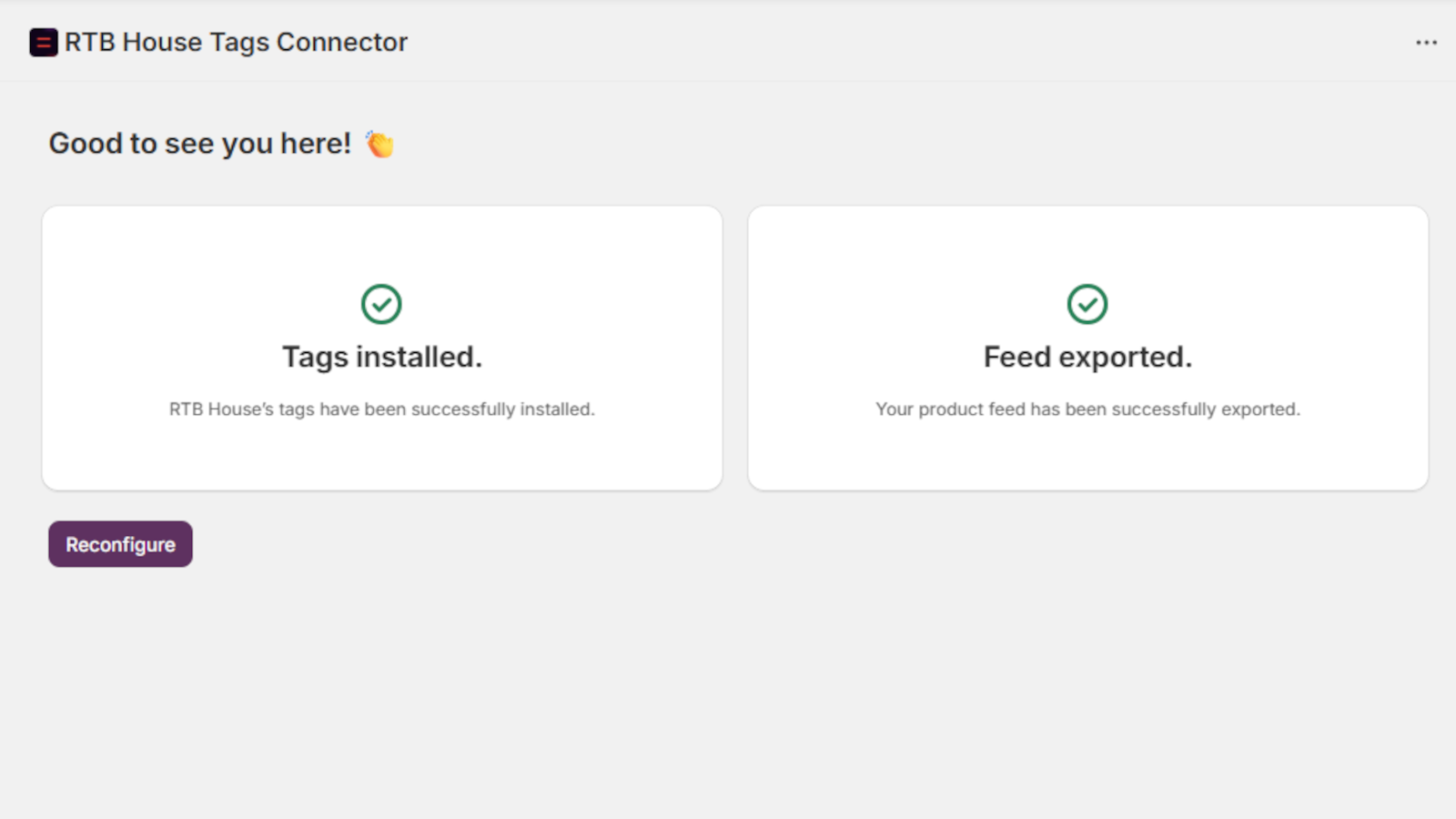This screenshot has height=819, width=1456.
Task: Select the Tags installed heading
Action: (382, 357)
